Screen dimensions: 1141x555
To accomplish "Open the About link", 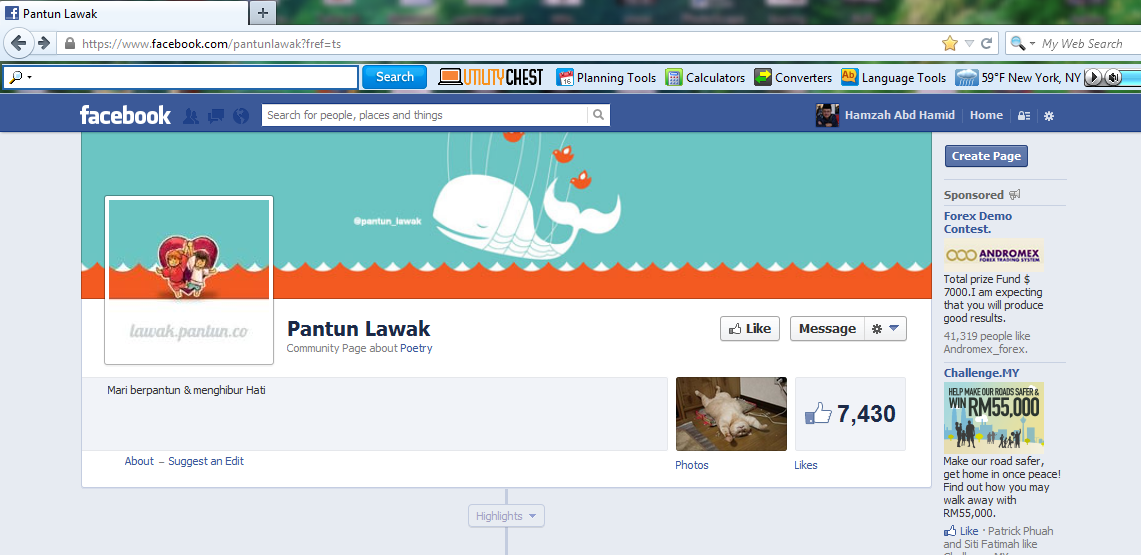I will click(139, 461).
